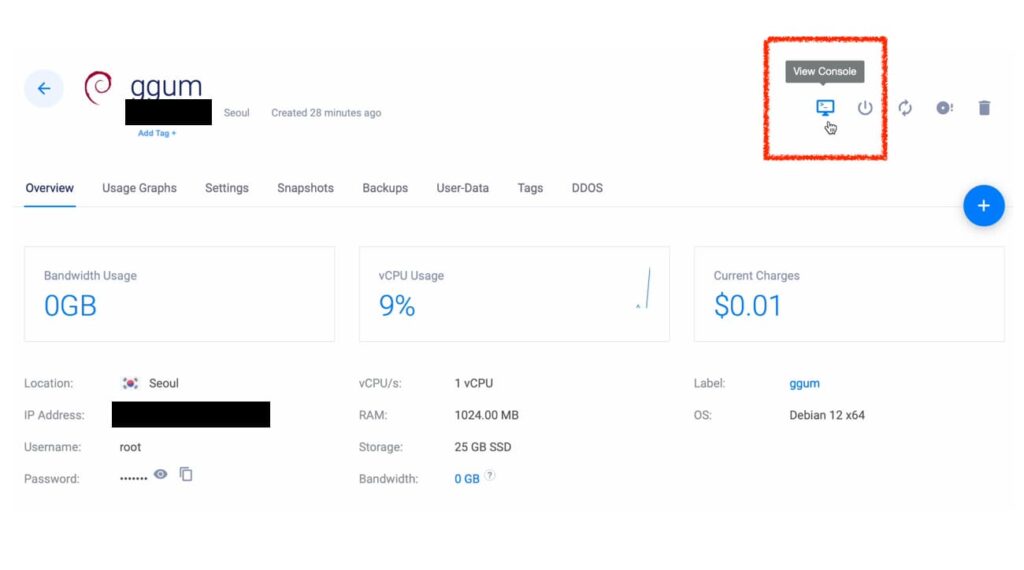Screen dimensions: 1024x570
Task: Click the server restart icon
Action: 905,108
